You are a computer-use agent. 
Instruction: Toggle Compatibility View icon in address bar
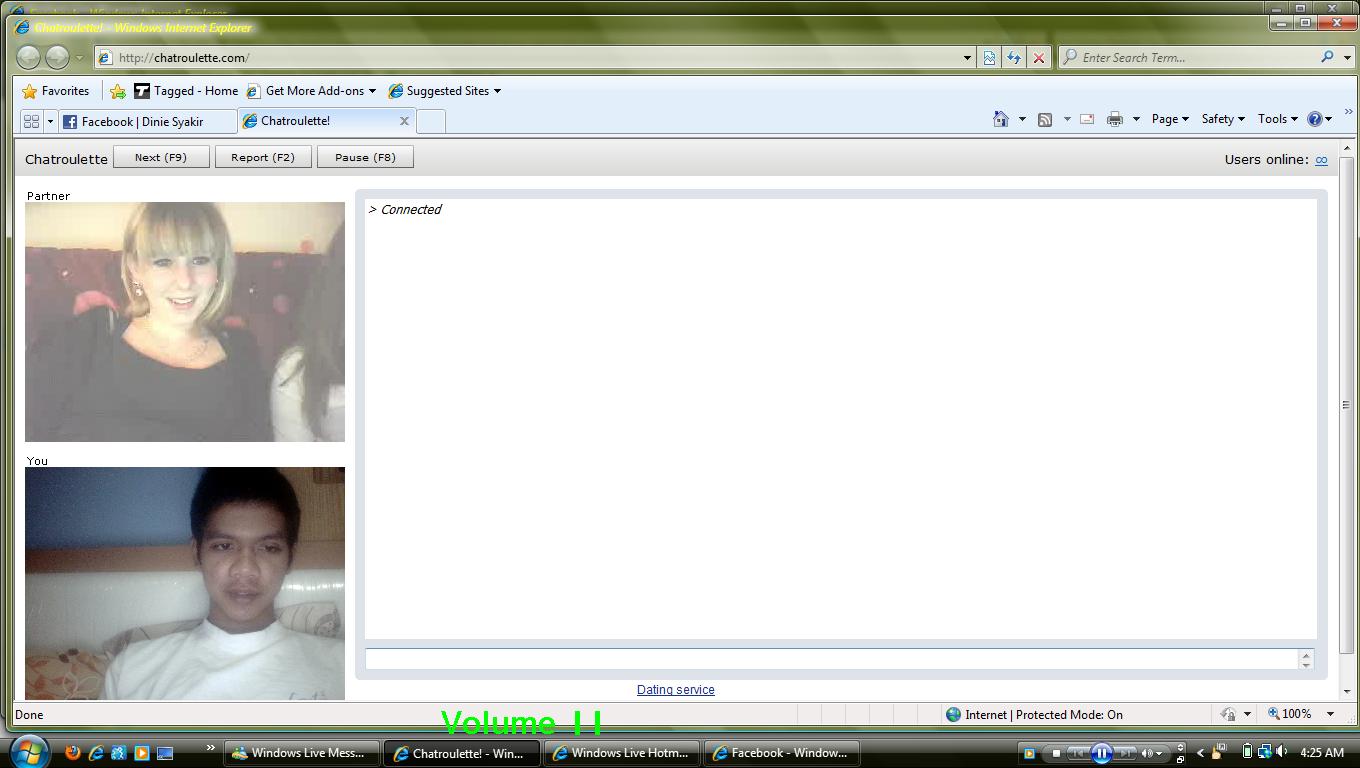989,58
